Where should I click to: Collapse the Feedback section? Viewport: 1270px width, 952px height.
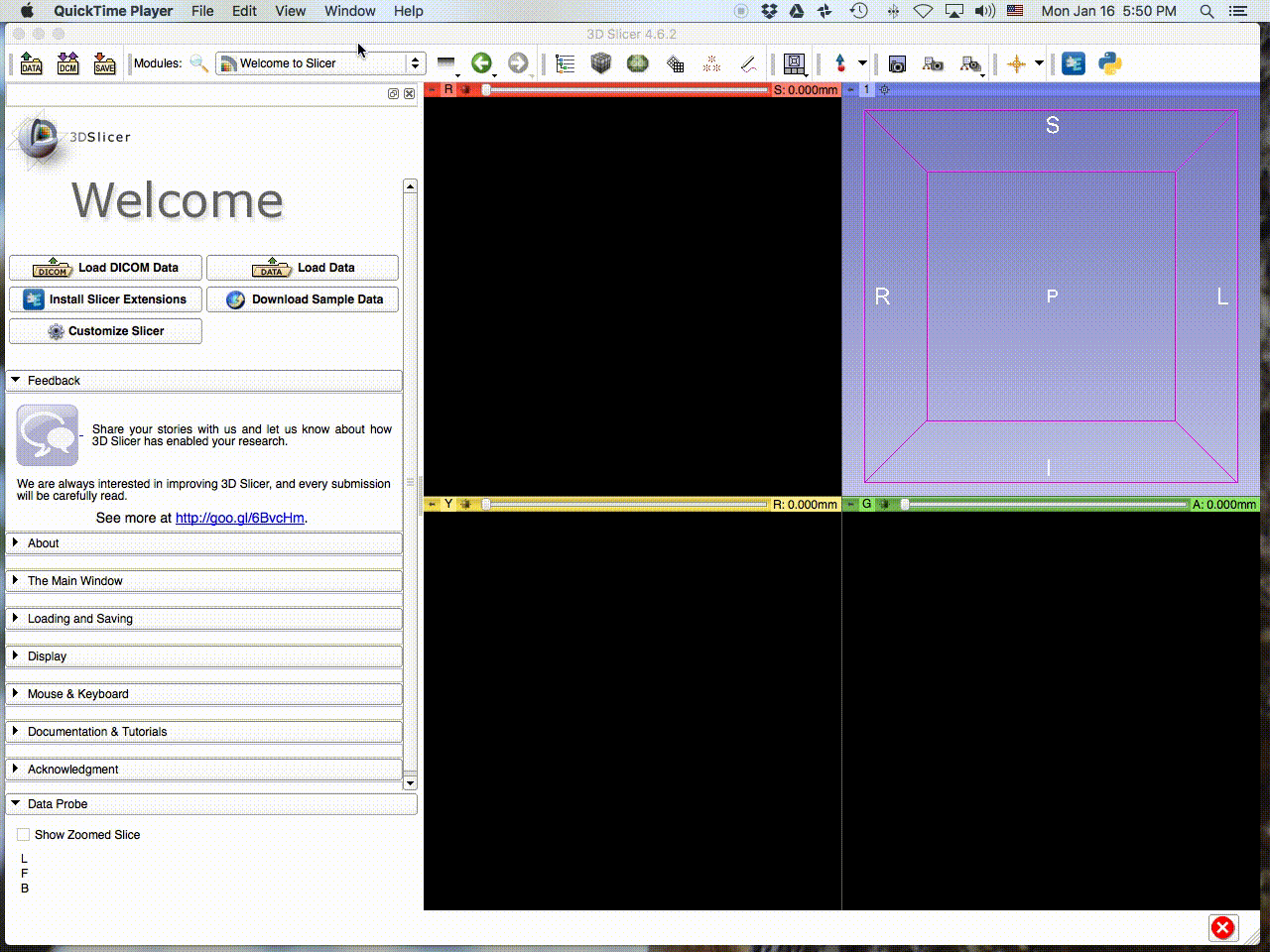pyautogui.click(x=204, y=381)
